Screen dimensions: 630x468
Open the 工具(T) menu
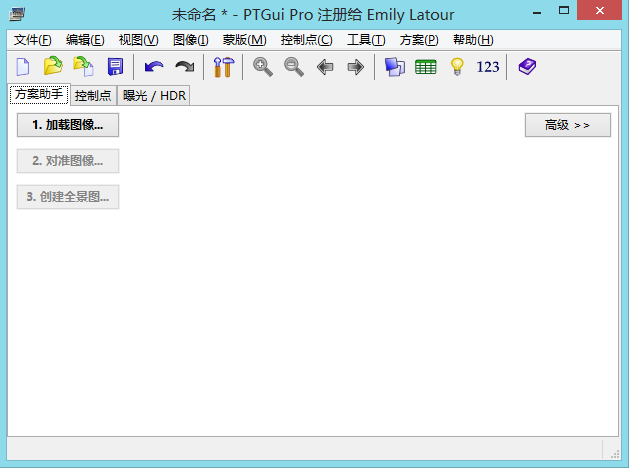(x=366, y=40)
